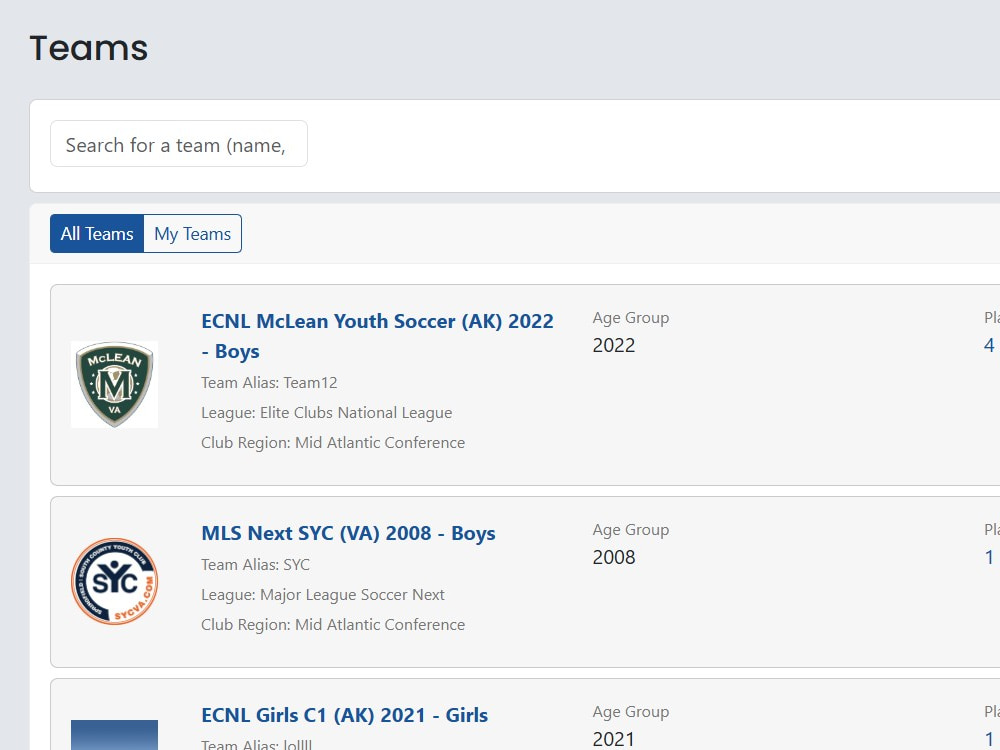Select the All Teams tab
Viewport: 1000px width, 750px height.
coord(97,233)
